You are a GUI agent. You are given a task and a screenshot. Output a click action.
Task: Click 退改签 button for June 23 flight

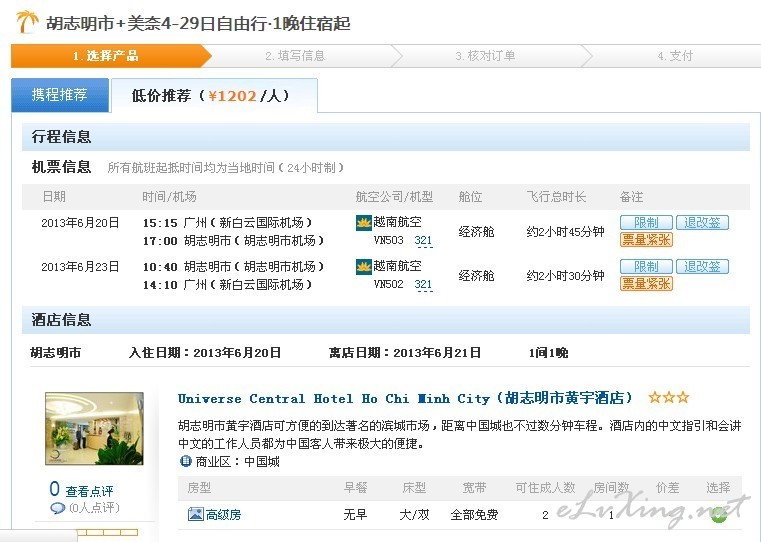pos(702,266)
